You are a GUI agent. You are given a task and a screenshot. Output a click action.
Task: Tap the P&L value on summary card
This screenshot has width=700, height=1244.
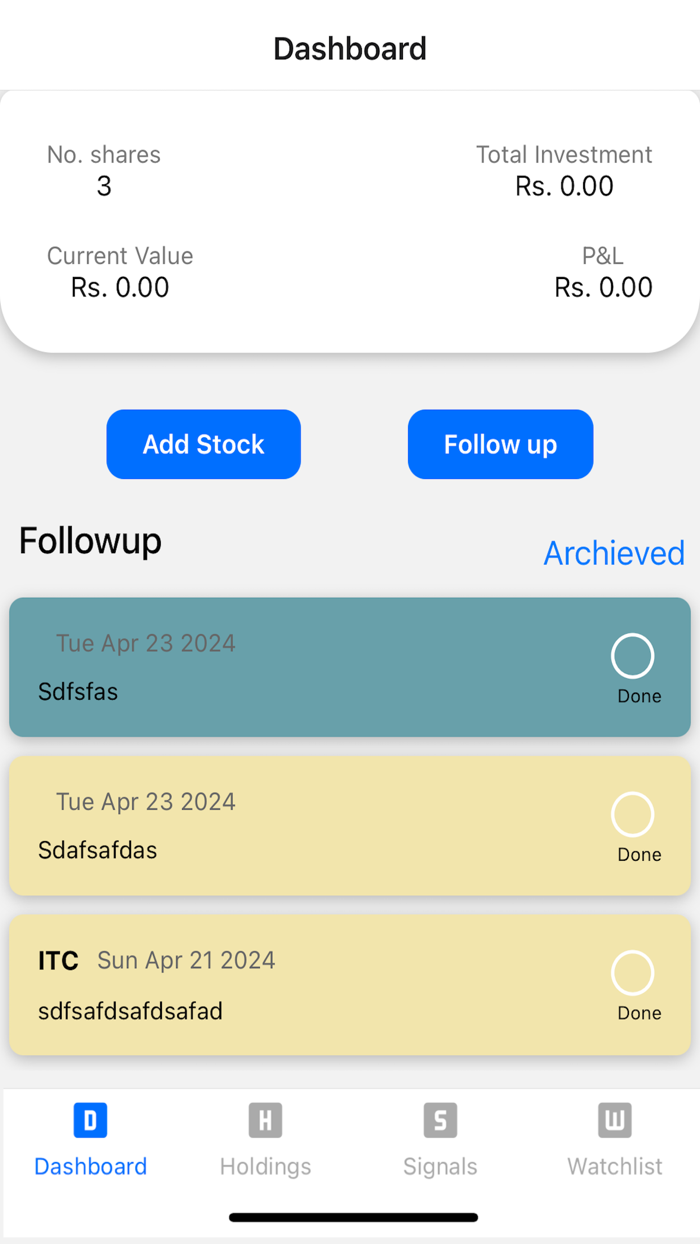603,287
